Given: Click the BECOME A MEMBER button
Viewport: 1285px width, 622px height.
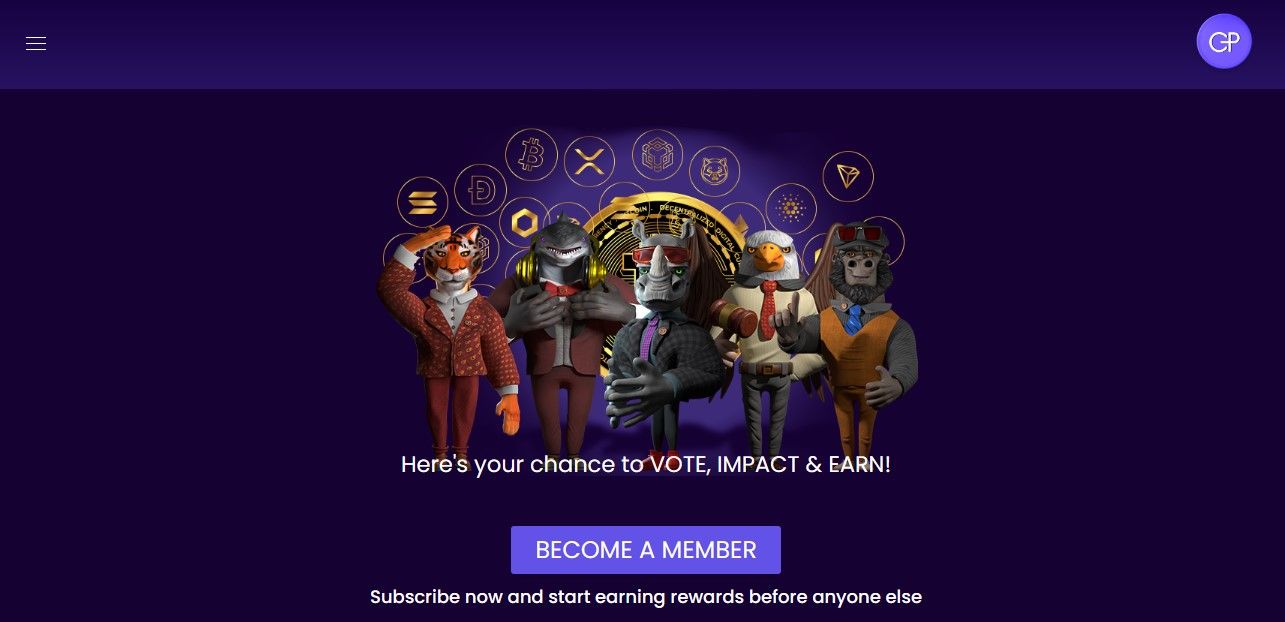Looking at the screenshot, I should [646, 550].
